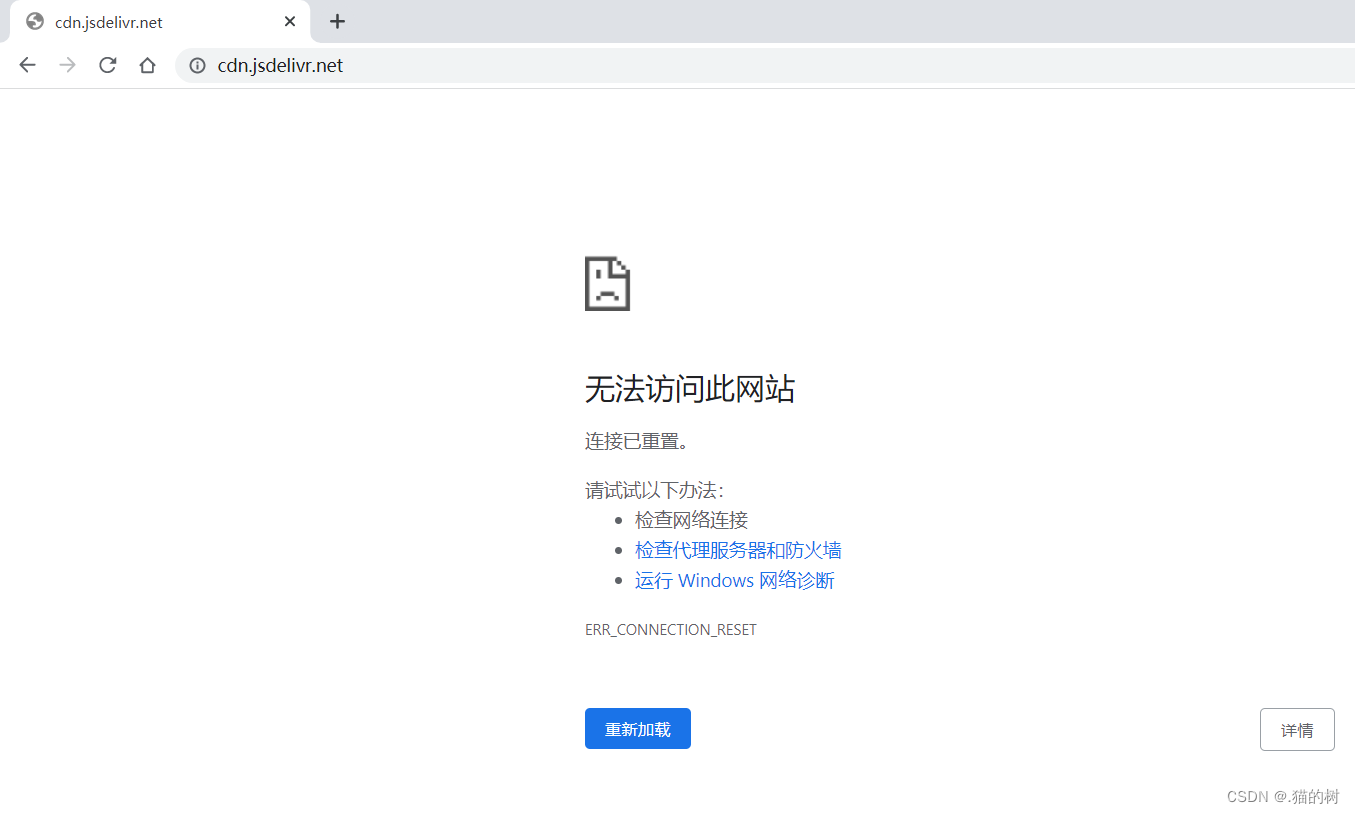Screen dimensions: 1355x814
Task: Open the 运行 Windows 网络诊断 link
Action: [x=735, y=580]
